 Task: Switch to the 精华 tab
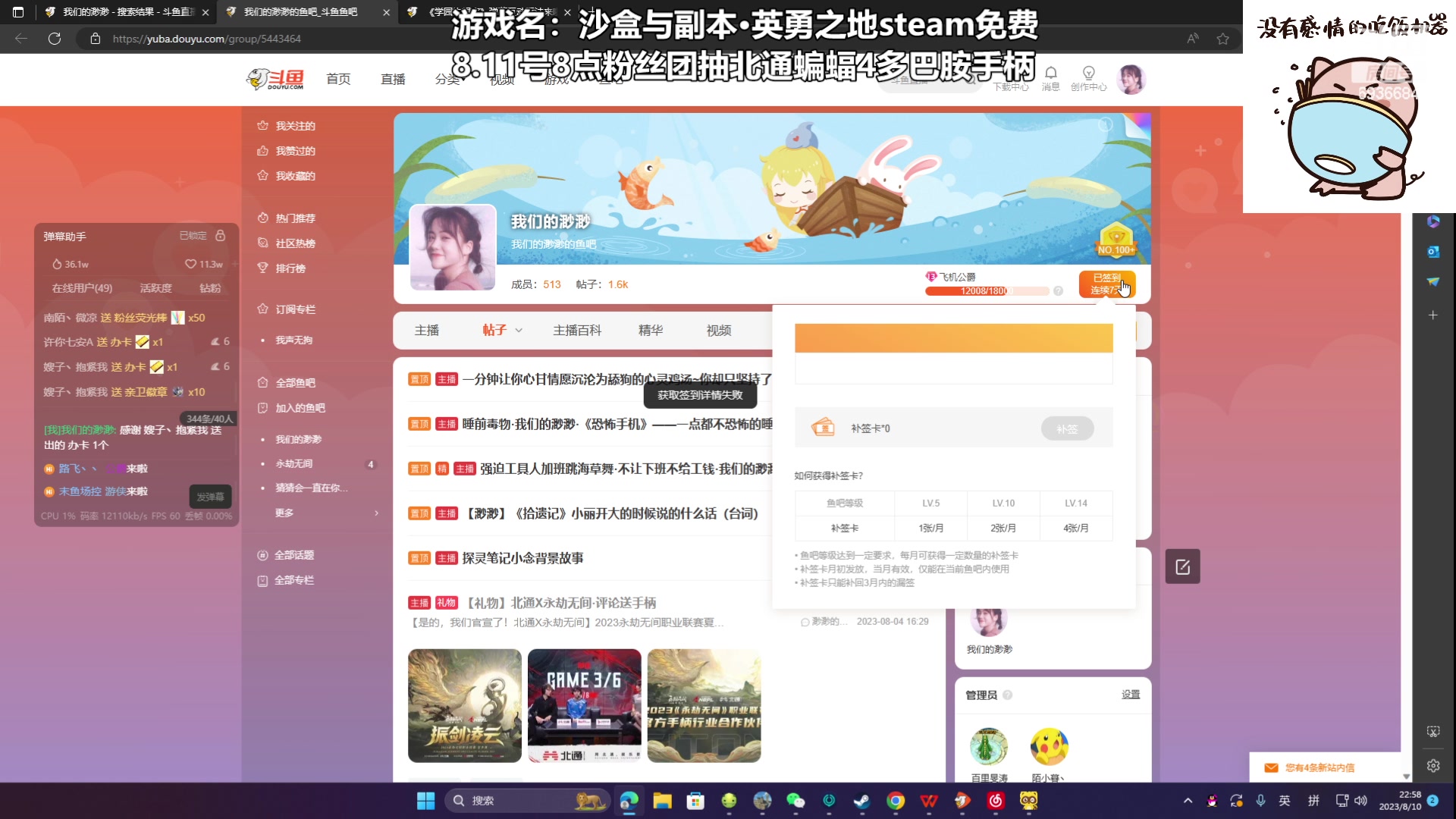651,331
